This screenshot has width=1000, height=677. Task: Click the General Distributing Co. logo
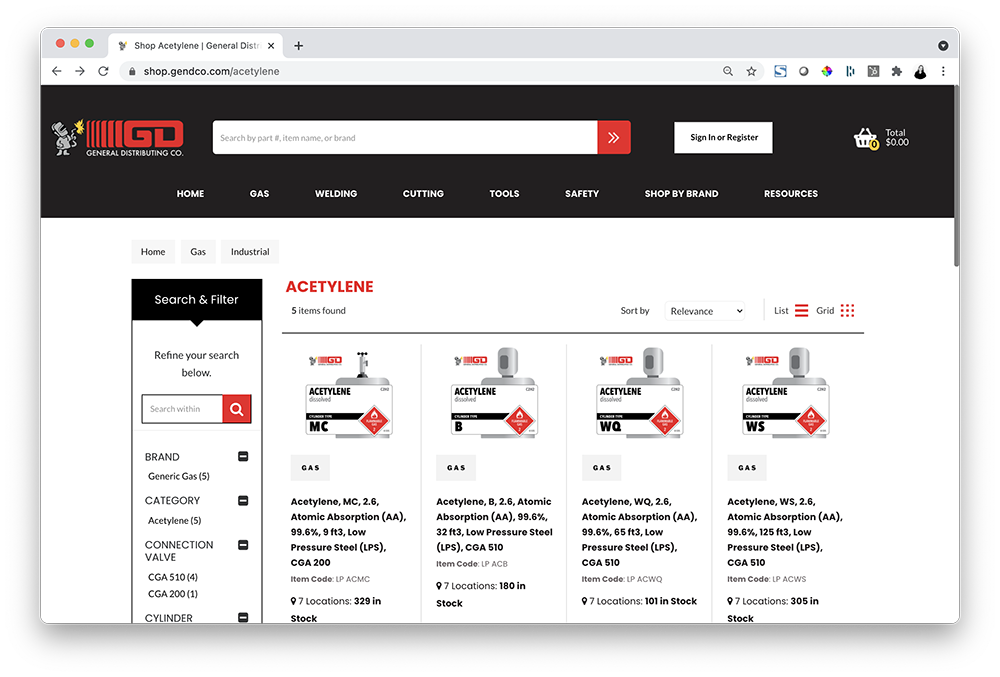click(119, 138)
